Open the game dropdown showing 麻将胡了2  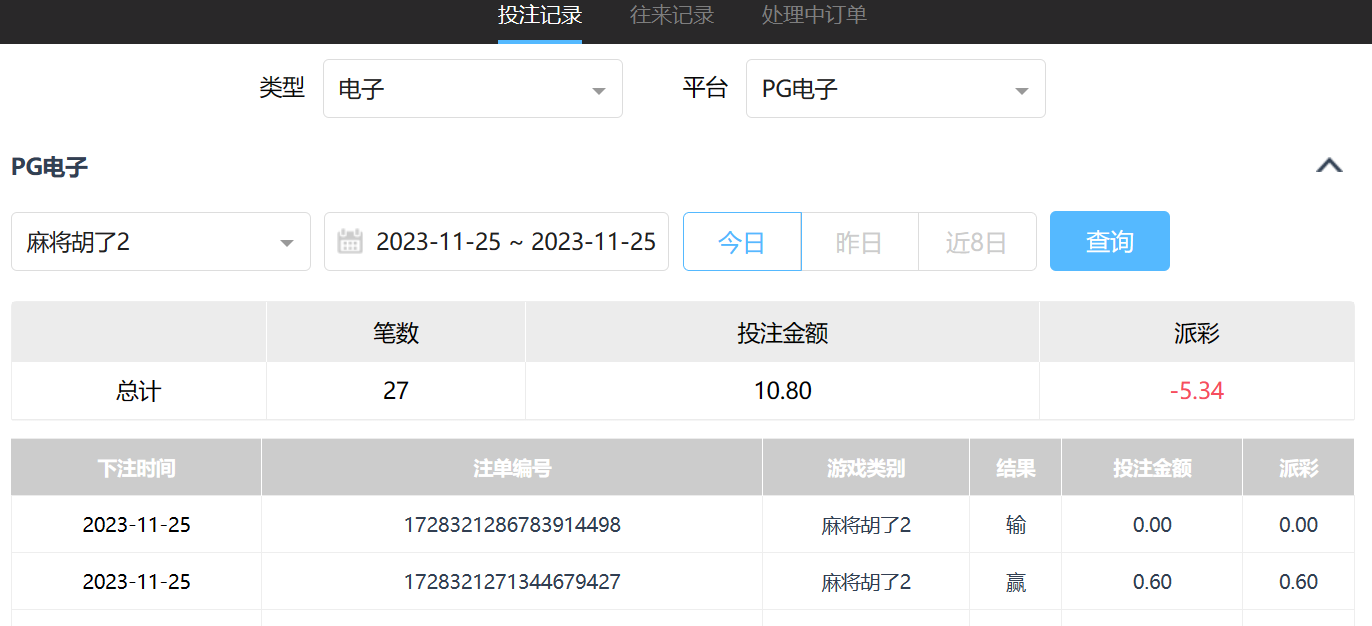(x=161, y=242)
